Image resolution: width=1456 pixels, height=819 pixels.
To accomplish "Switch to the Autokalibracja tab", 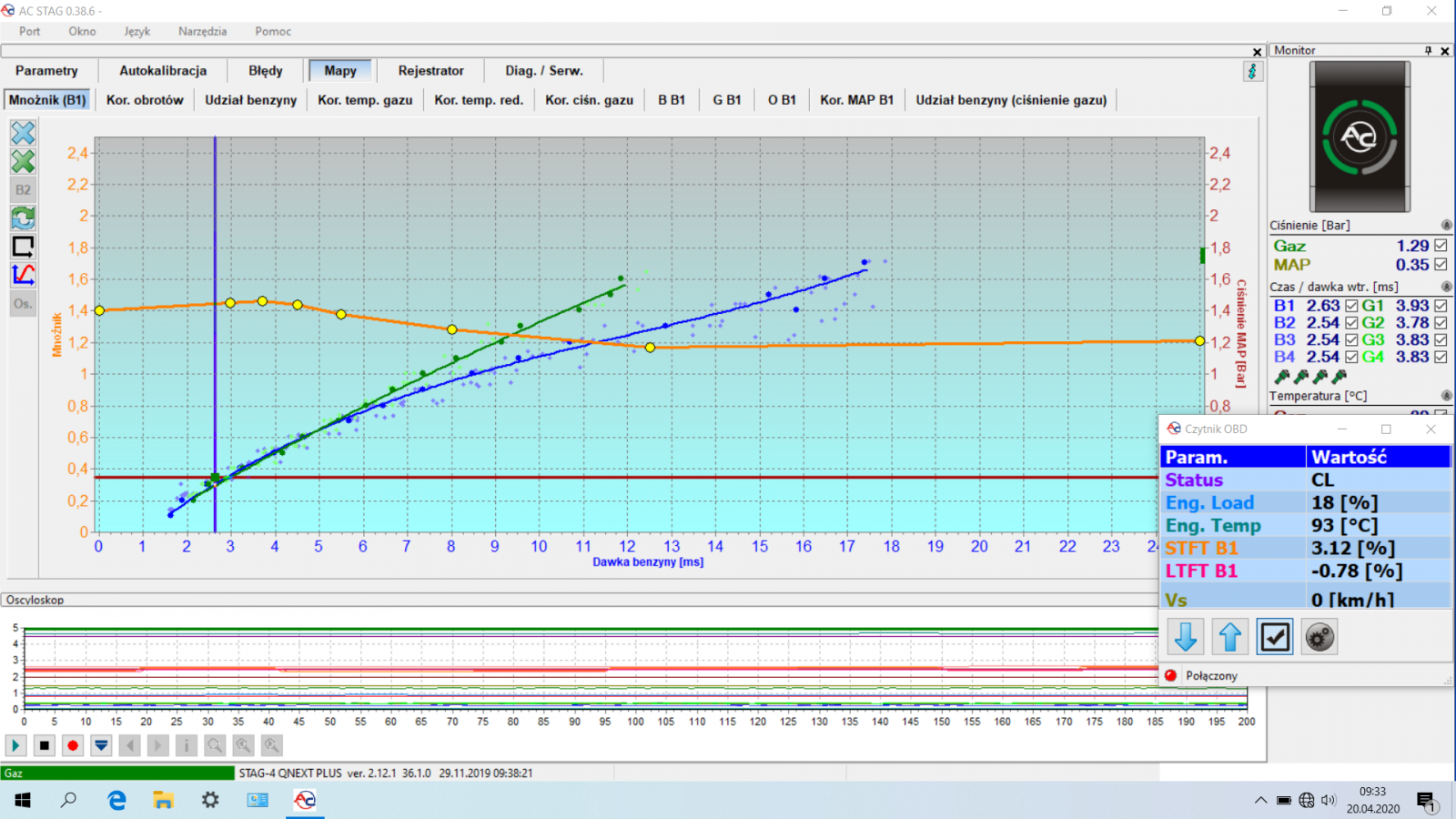I will pyautogui.click(x=163, y=71).
